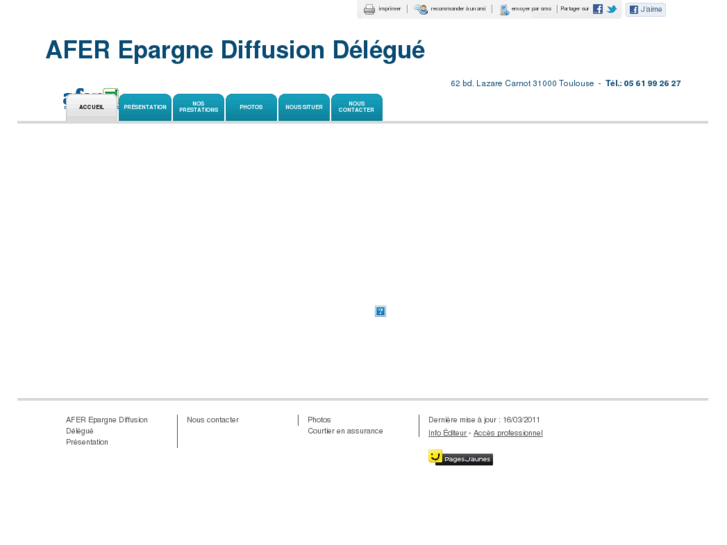Open the 'Info Éditeur' link
Viewport: 727px width, 545px height.
pos(447,433)
